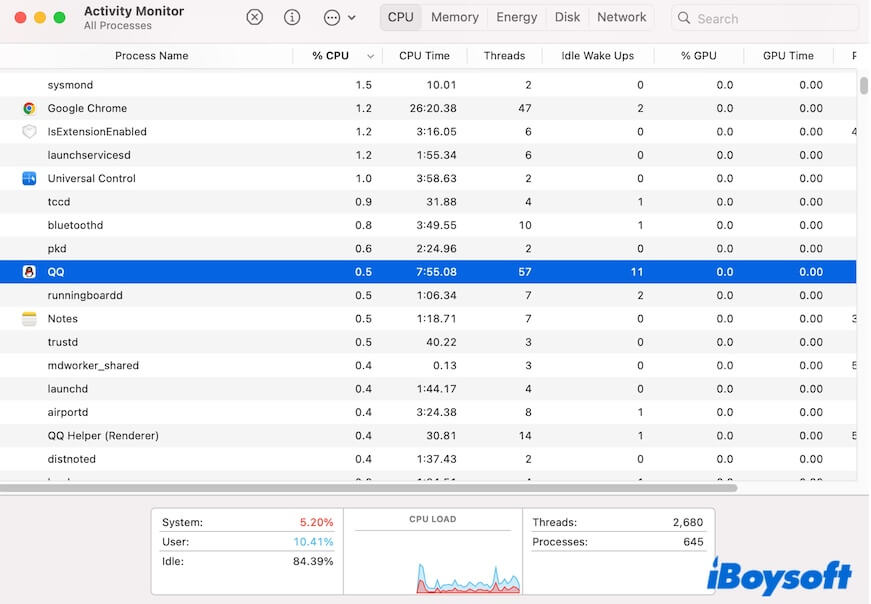Expand the chevron next to the ellipsis icon
Screen dimensions: 871x604
coord(349,17)
